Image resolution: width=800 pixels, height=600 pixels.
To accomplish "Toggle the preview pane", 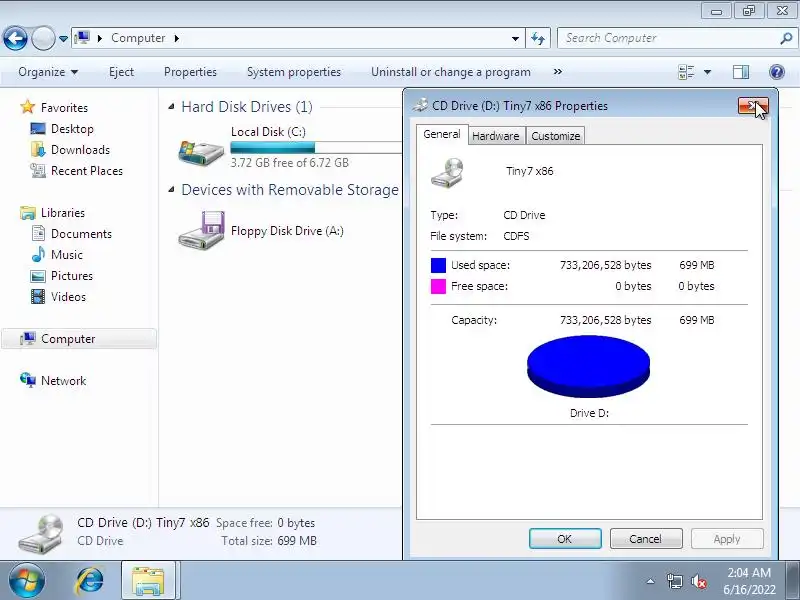I will [x=741, y=72].
